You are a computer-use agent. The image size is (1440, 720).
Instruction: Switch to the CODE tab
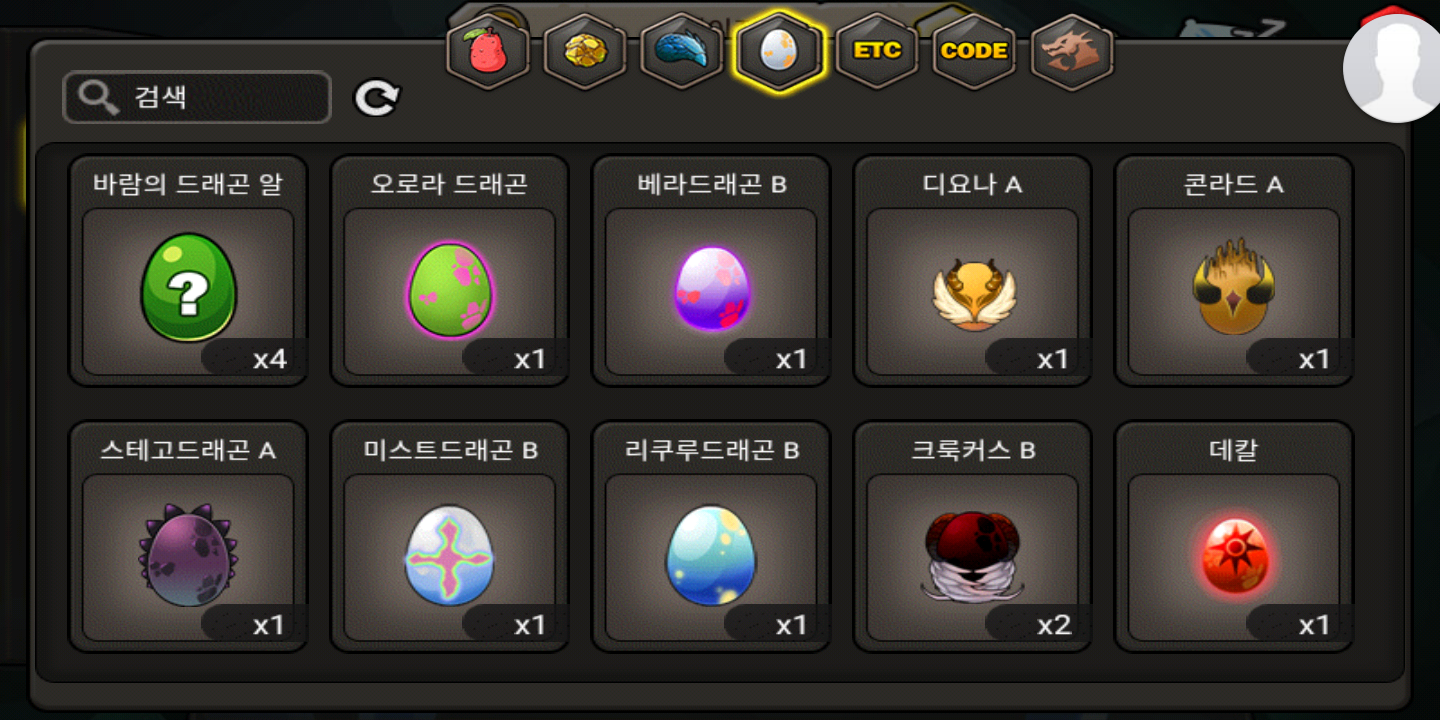coord(974,51)
